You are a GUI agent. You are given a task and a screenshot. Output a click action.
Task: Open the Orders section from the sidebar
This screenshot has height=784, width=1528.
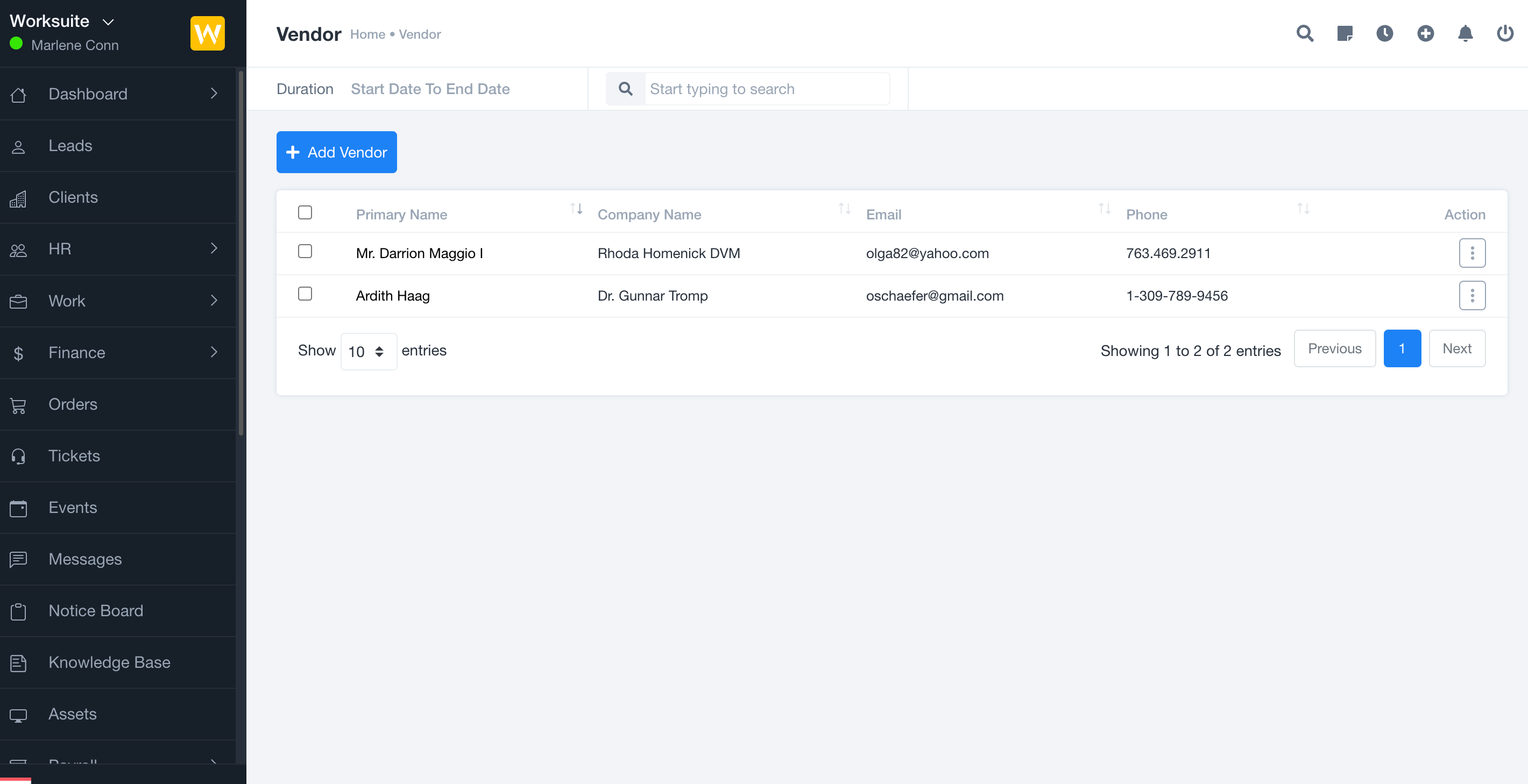tap(73, 404)
